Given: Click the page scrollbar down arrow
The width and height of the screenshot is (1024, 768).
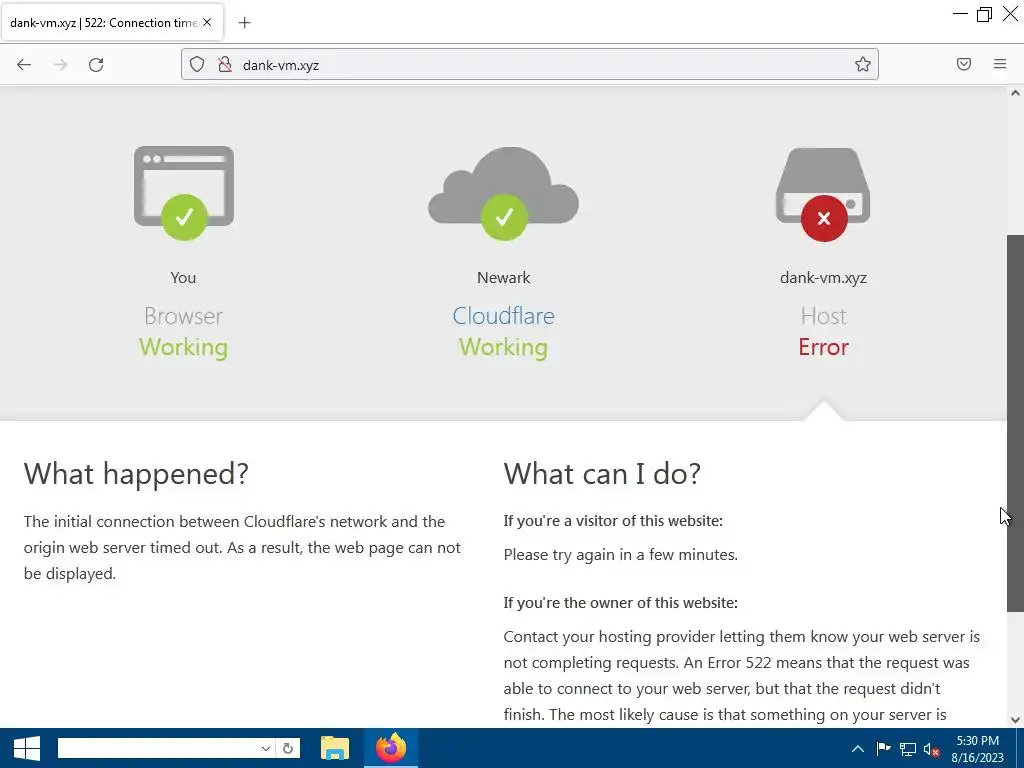Looking at the screenshot, I should 1015,720.
